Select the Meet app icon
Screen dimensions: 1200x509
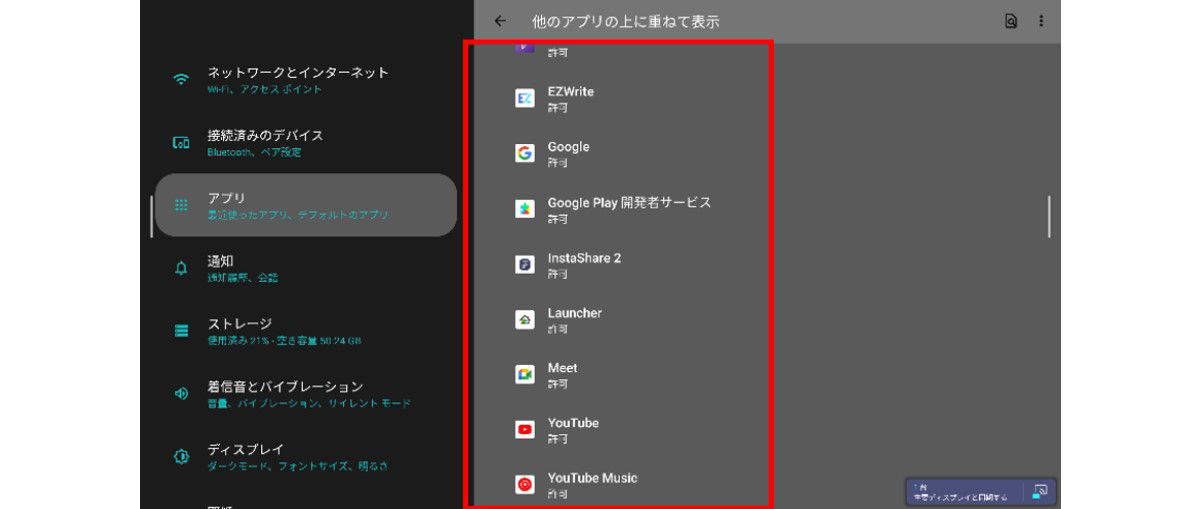525,374
